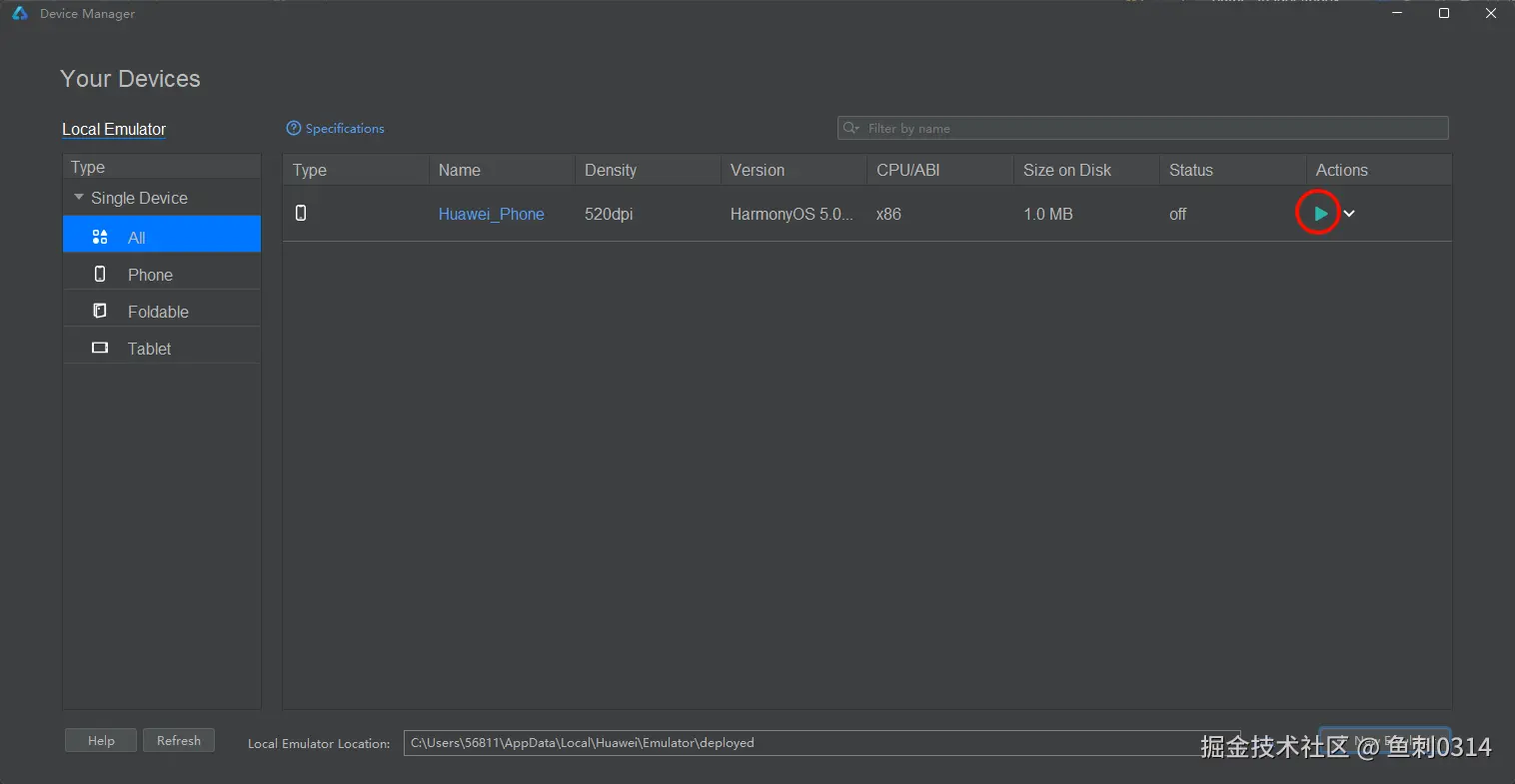Click the off status cell
1515x784 pixels.
(x=1178, y=214)
